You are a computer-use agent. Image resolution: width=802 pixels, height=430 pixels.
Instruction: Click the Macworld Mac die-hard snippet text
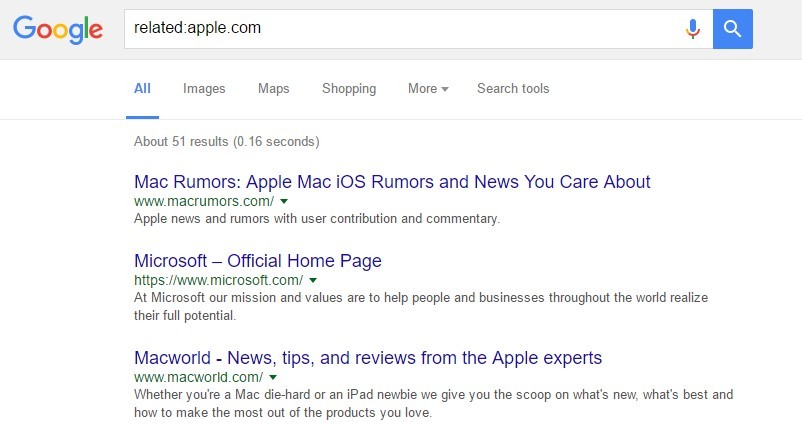(x=433, y=403)
